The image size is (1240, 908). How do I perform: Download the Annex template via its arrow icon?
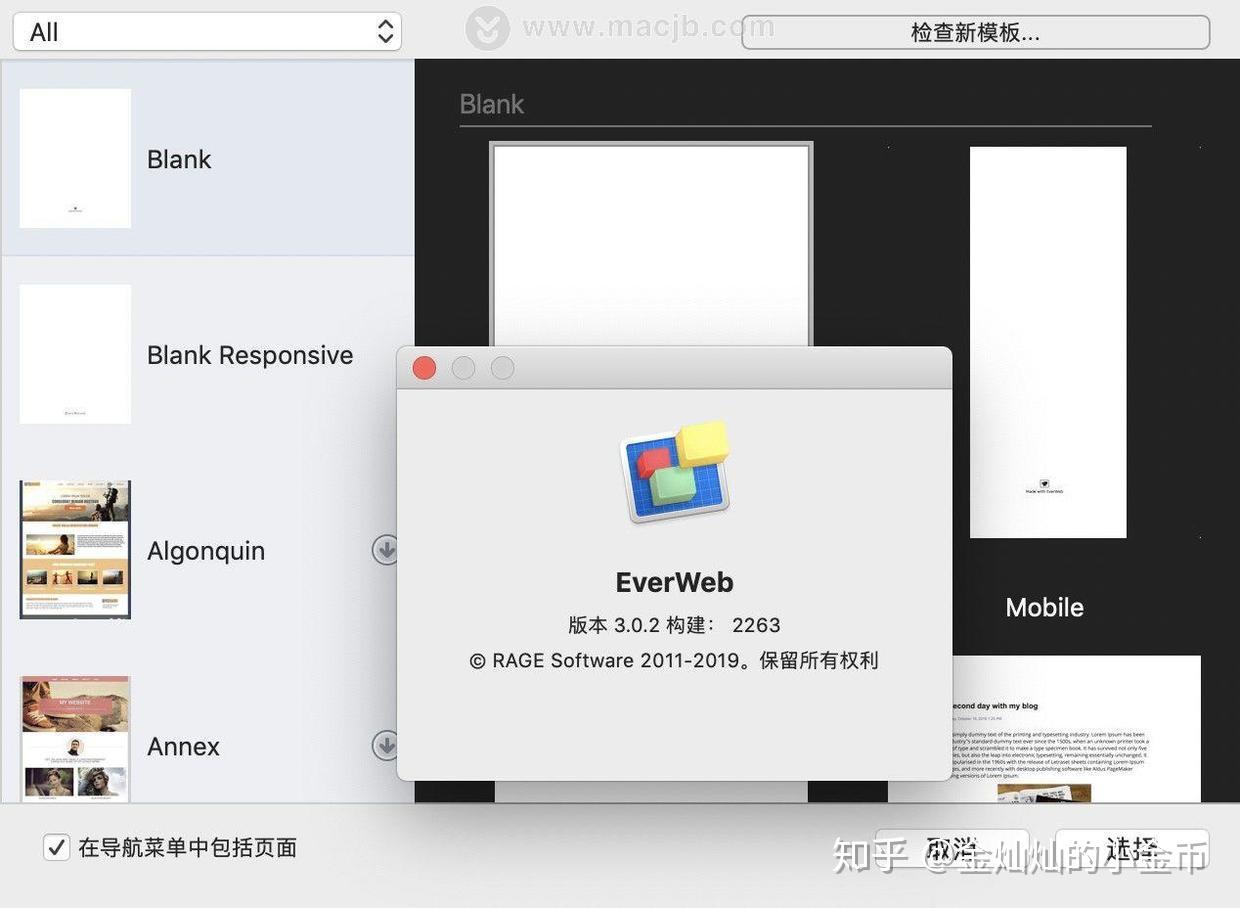tap(387, 746)
